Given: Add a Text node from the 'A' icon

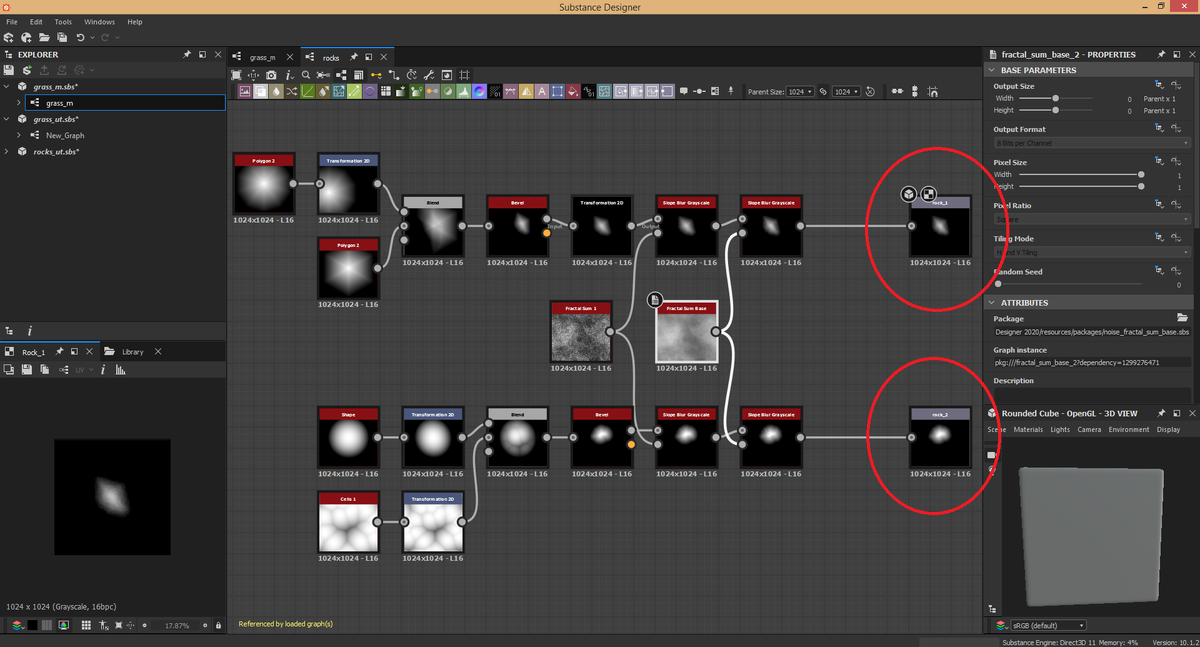Looking at the screenshot, I should coord(541,91).
